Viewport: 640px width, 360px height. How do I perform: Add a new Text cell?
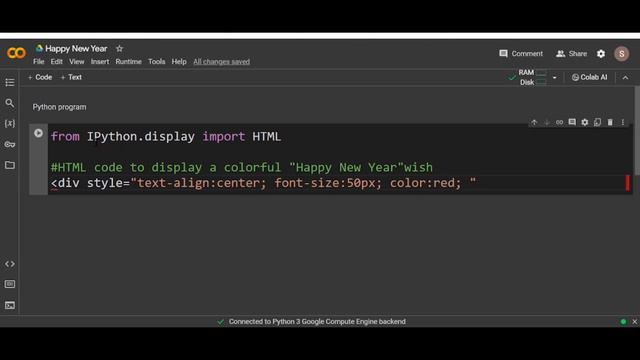click(x=71, y=77)
